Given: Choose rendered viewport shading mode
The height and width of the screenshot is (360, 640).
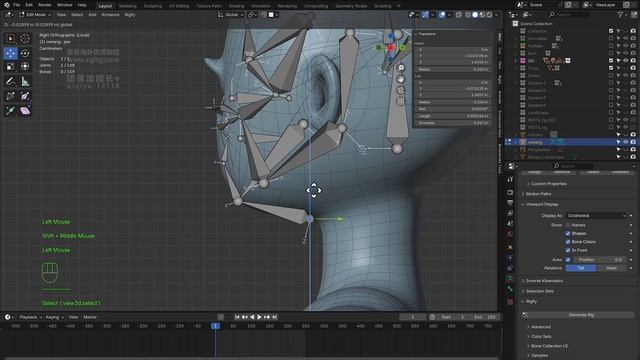Looking at the screenshot, I should pos(489,15).
